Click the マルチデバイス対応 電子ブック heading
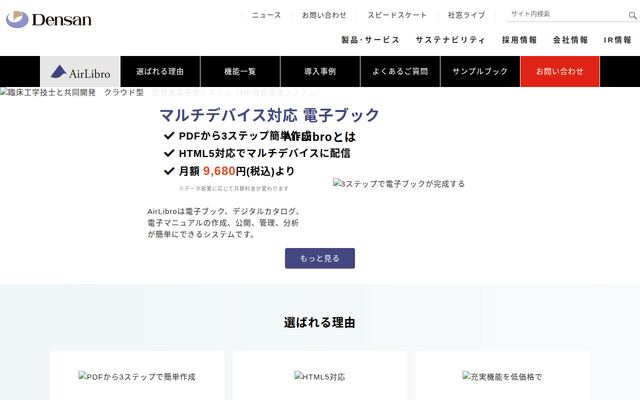This screenshot has width=640, height=400. coord(269,115)
